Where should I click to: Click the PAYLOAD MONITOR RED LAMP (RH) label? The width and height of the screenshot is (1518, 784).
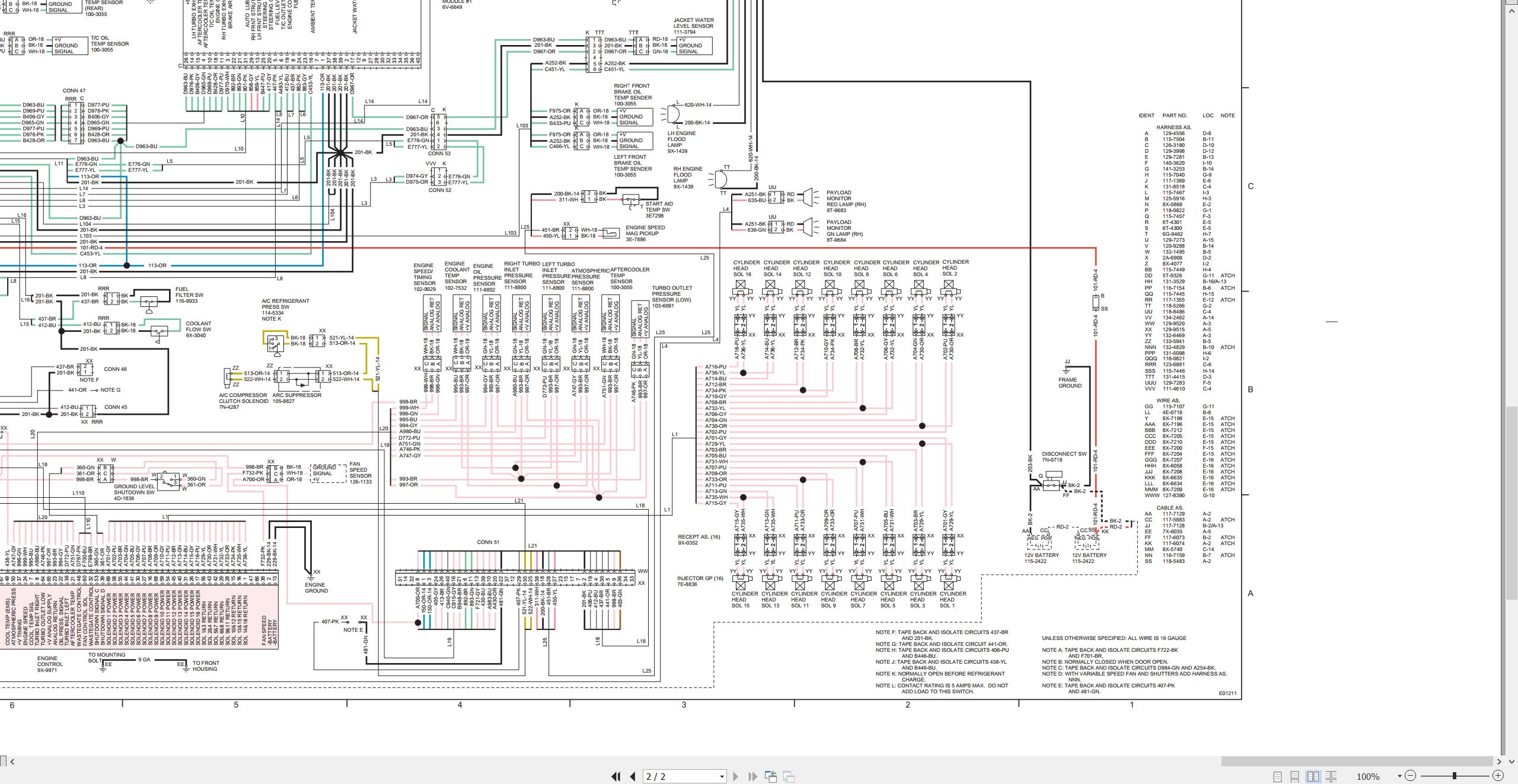pyautogui.click(x=846, y=199)
